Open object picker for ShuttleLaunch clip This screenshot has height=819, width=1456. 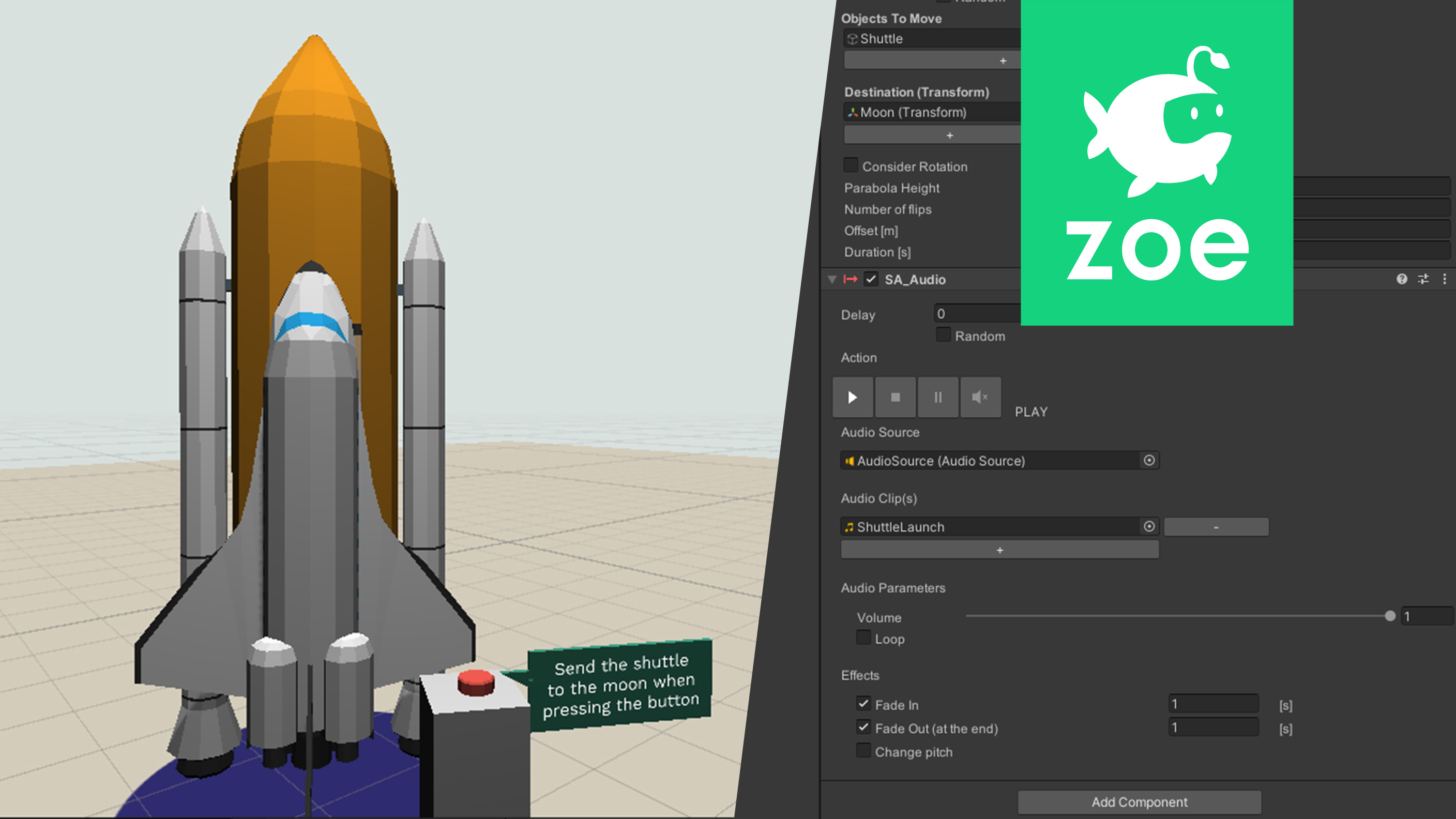click(x=1149, y=527)
